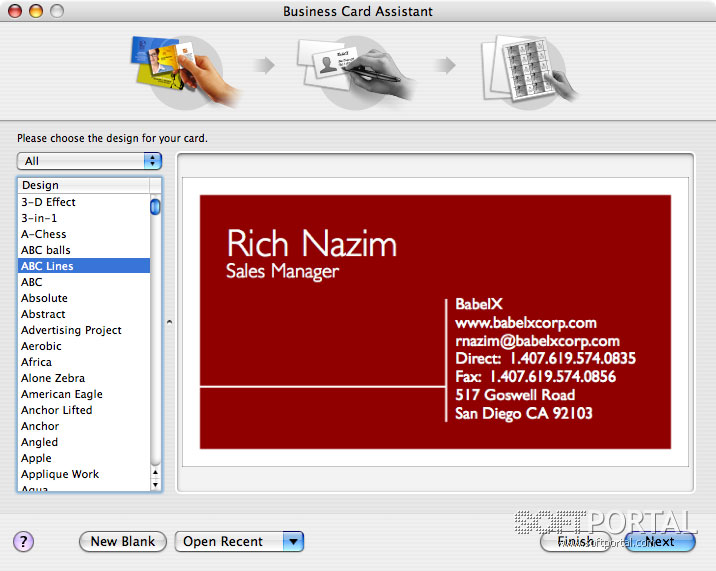Click the design list scroll down arrow
The width and height of the screenshot is (716, 571).
pos(155,485)
